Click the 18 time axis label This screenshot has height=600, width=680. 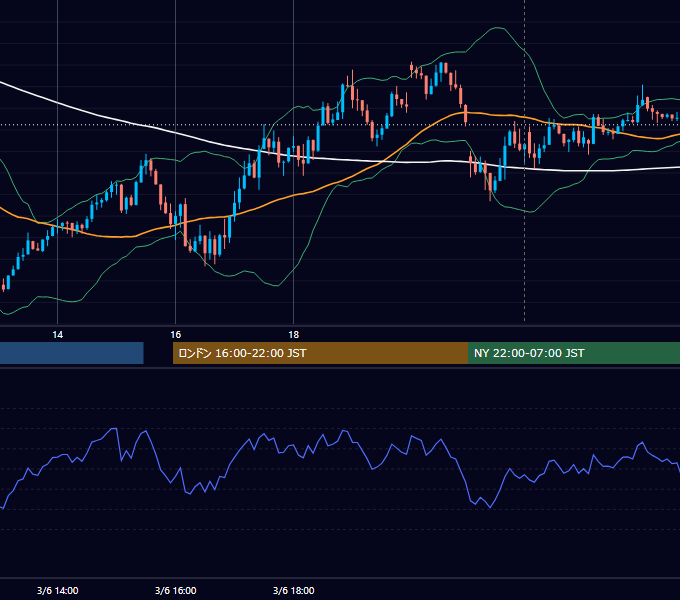coord(294,335)
